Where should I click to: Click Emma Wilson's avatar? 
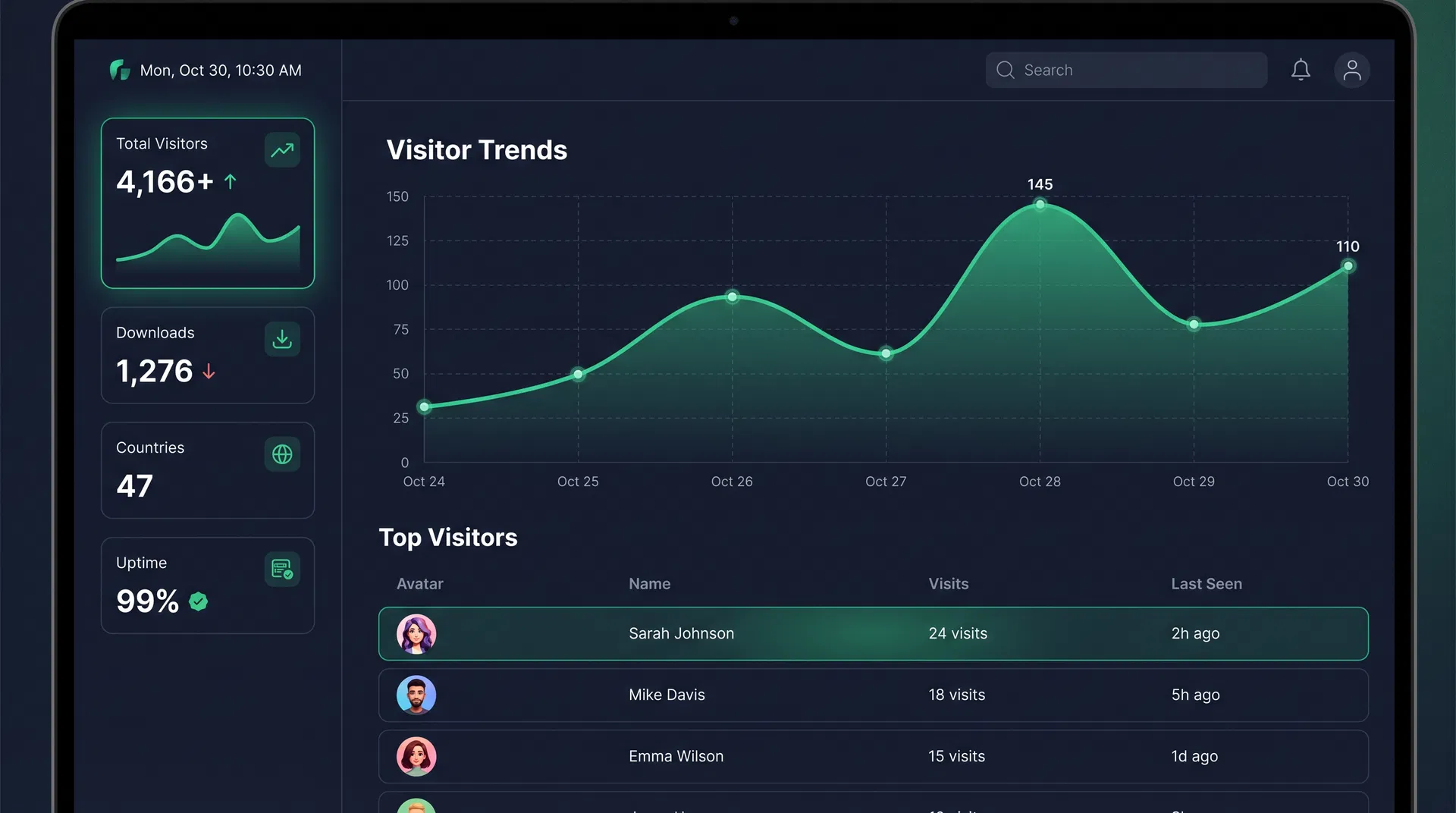416,756
